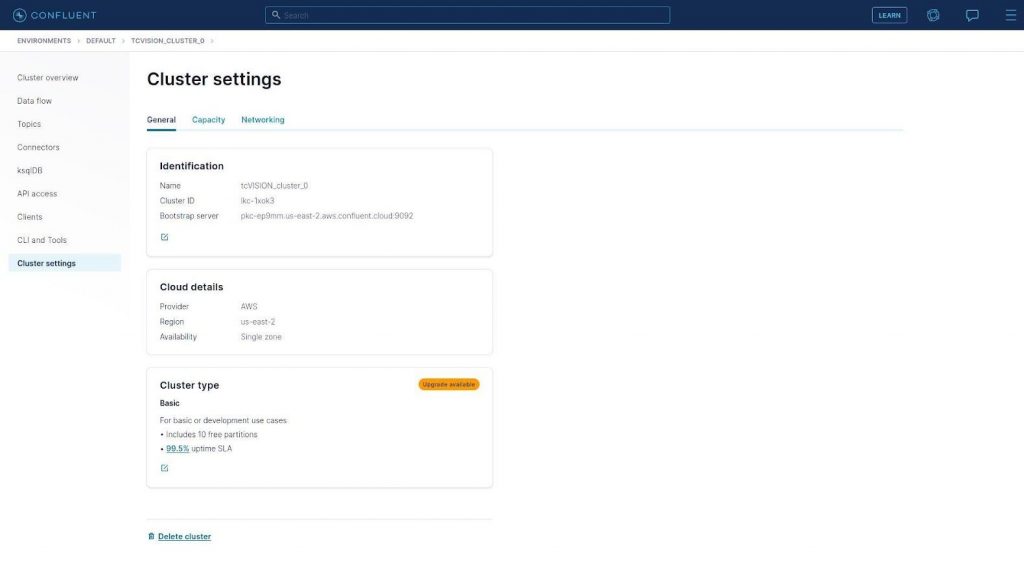Click inside the search input field
This screenshot has height=583, width=1024.
pos(470,14)
